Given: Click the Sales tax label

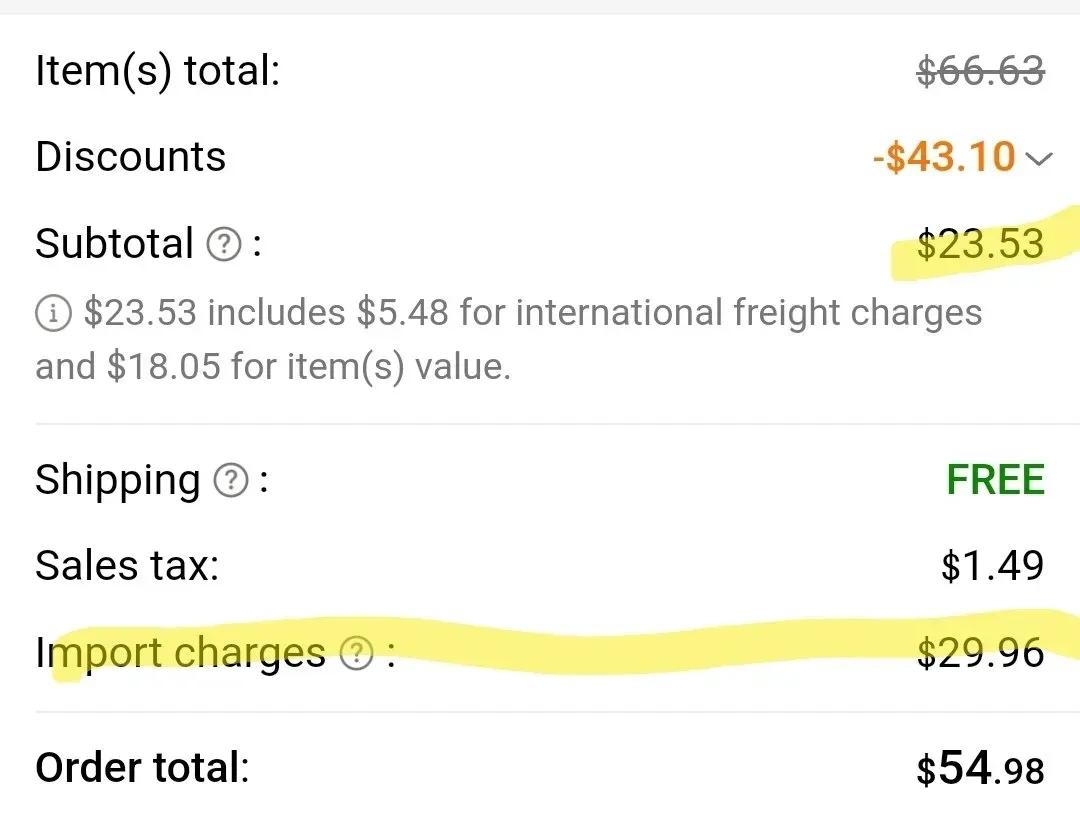Looking at the screenshot, I should (127, 566).
